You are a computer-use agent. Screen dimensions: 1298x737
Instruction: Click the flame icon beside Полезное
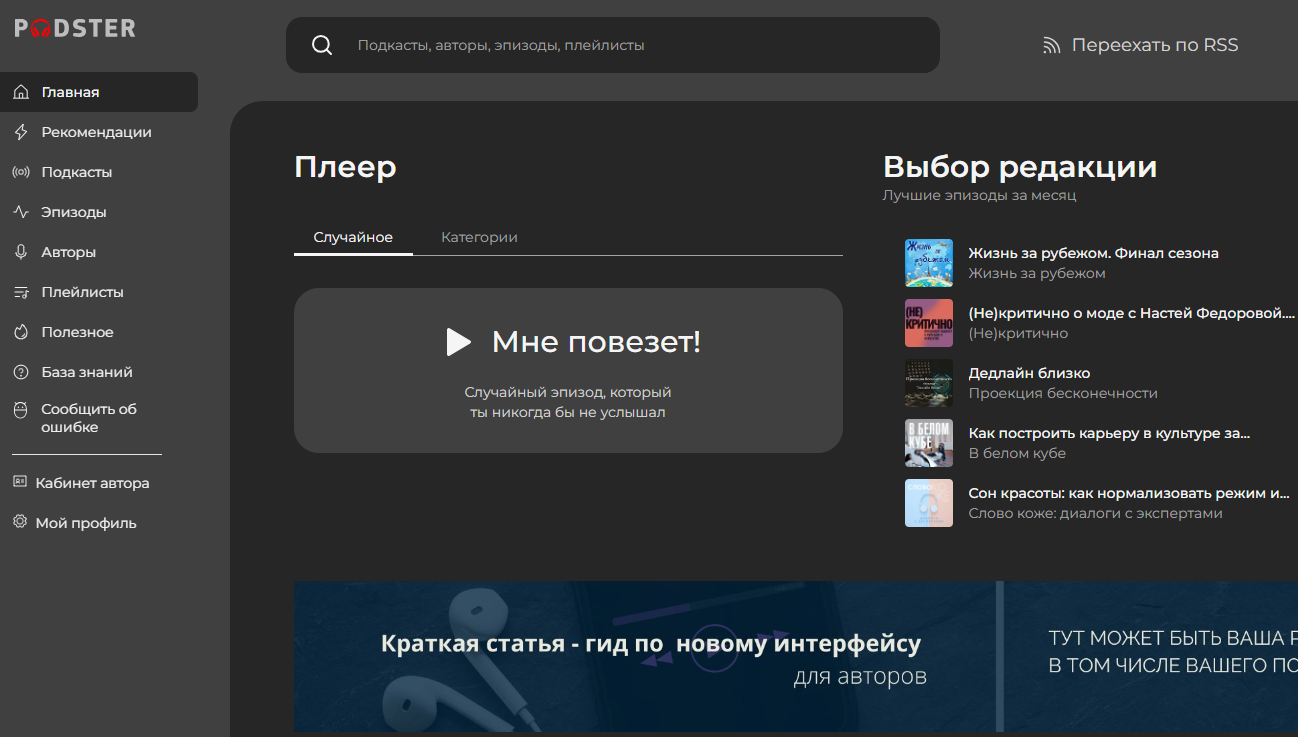pos(21,332)
